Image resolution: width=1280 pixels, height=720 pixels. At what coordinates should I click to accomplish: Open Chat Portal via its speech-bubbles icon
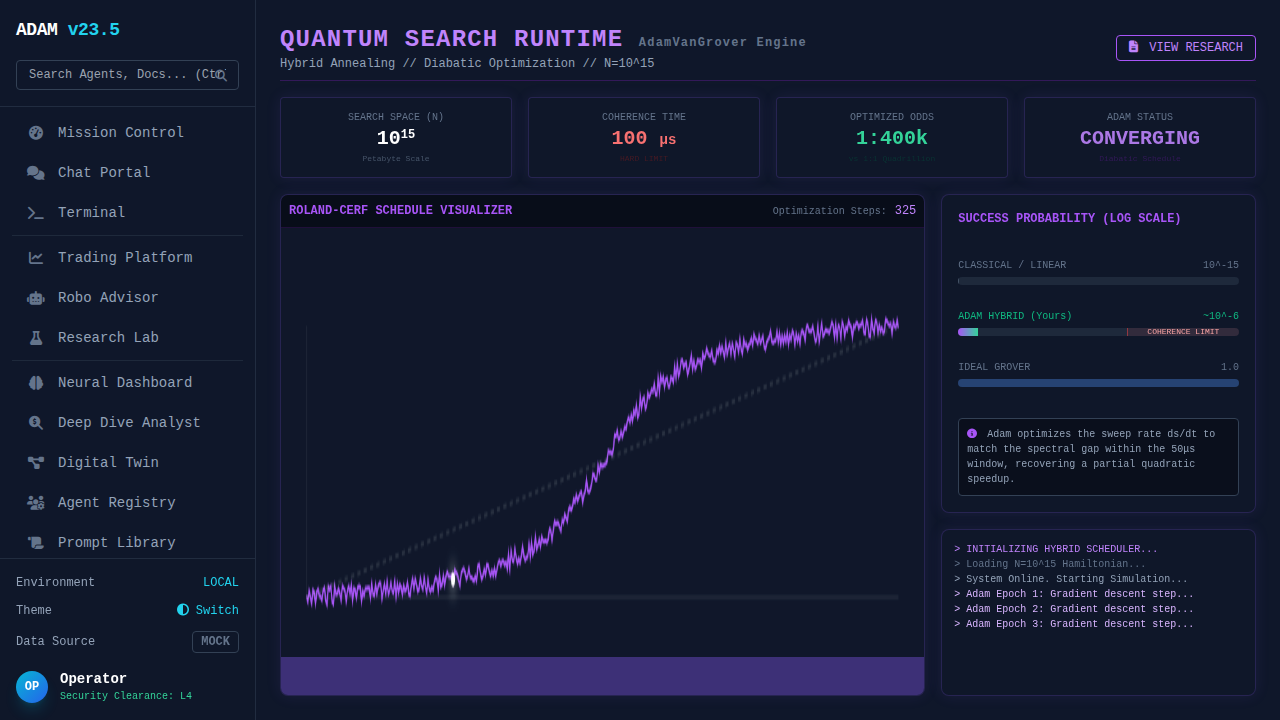(36, 173)
